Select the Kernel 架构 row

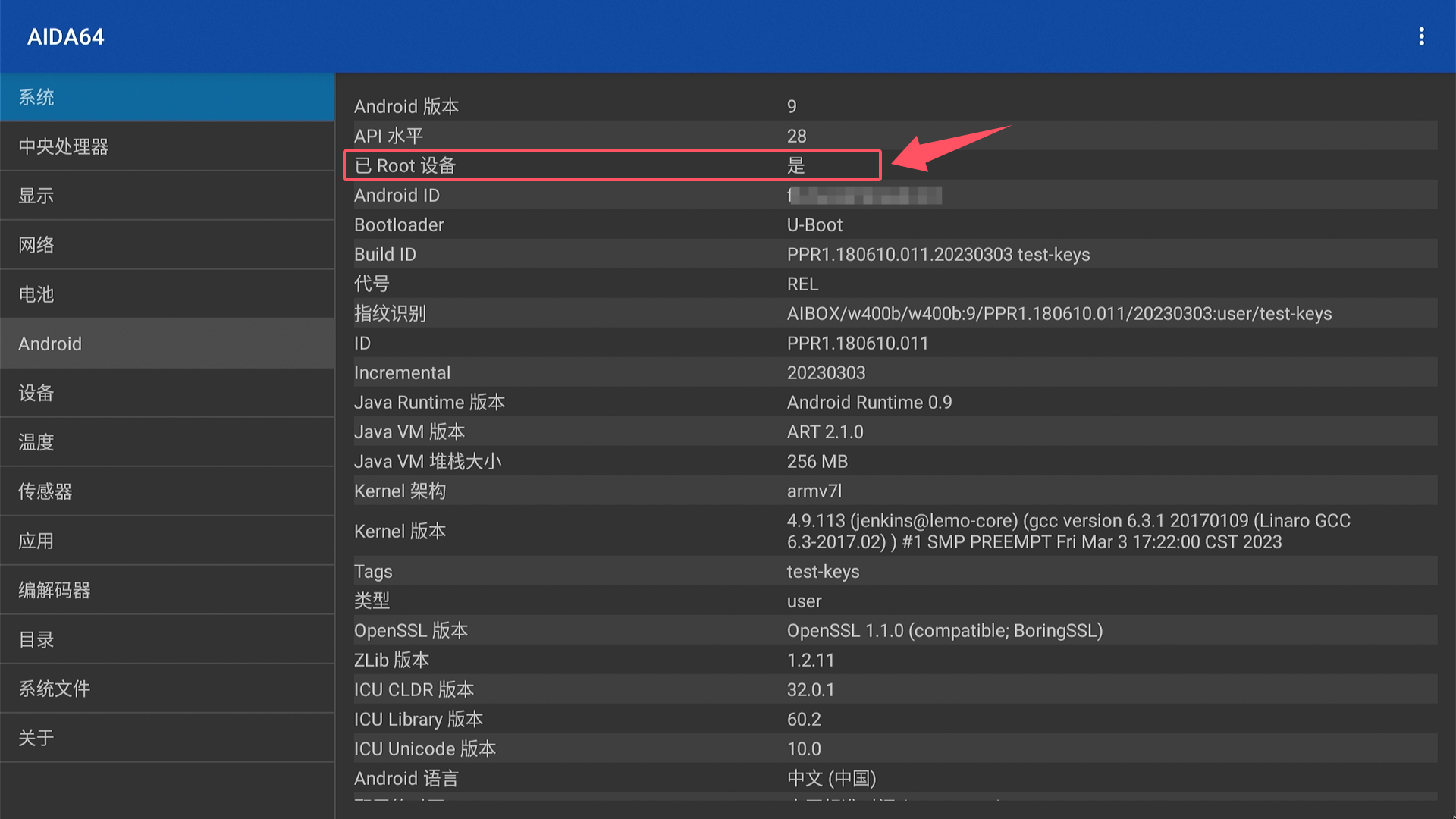tap(895, 491)
